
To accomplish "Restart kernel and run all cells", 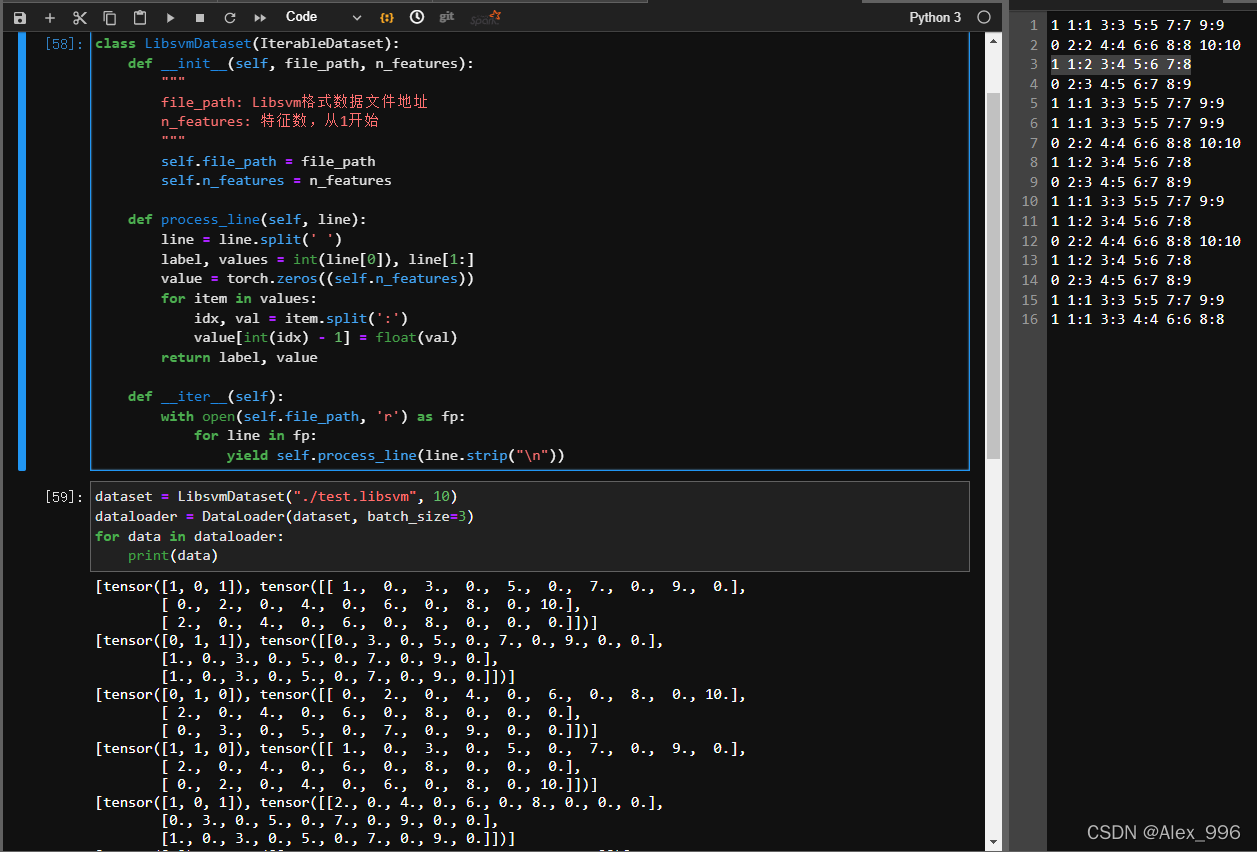I will (x=260, y=18).
